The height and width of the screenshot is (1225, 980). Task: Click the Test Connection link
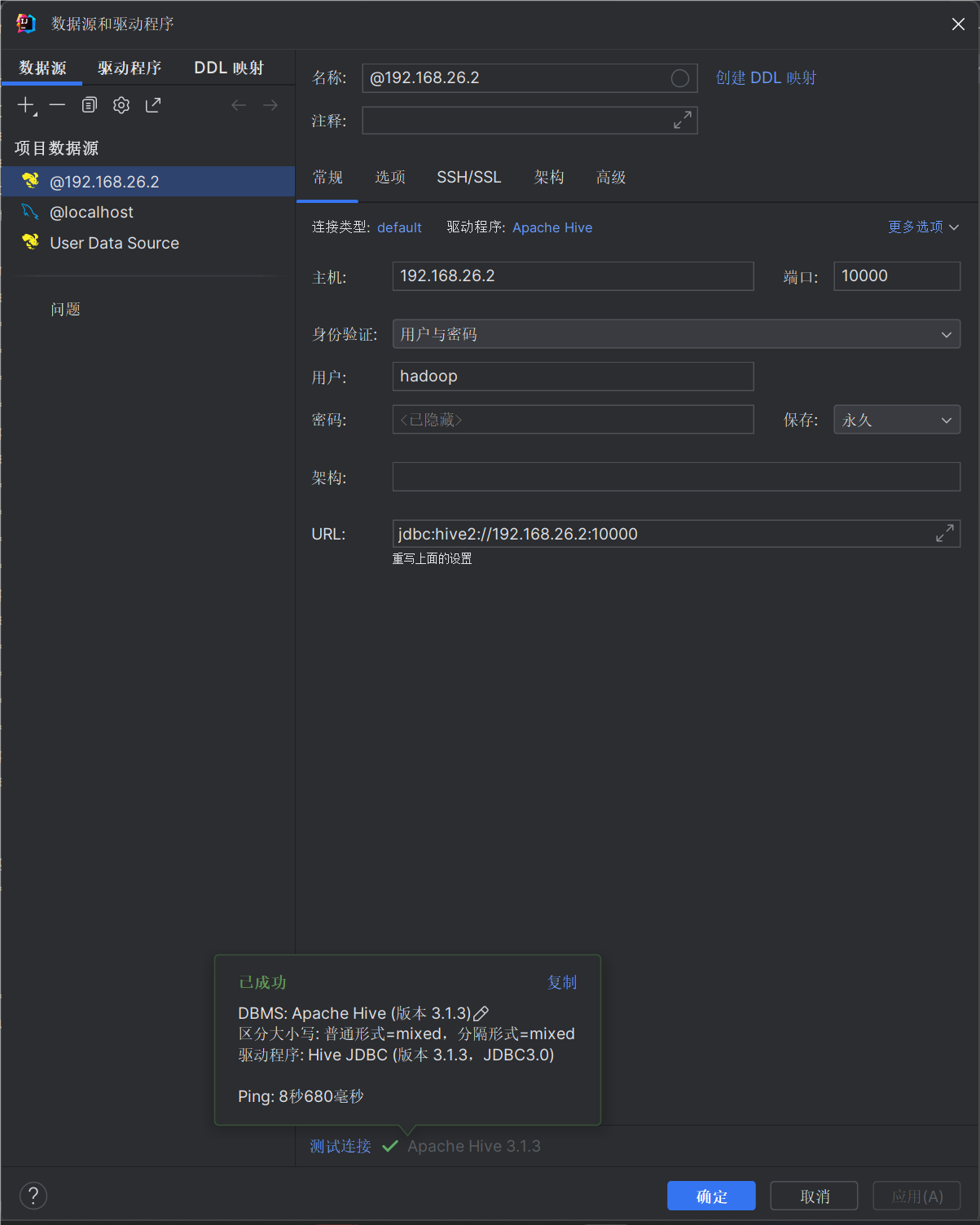click(341, 1146)
